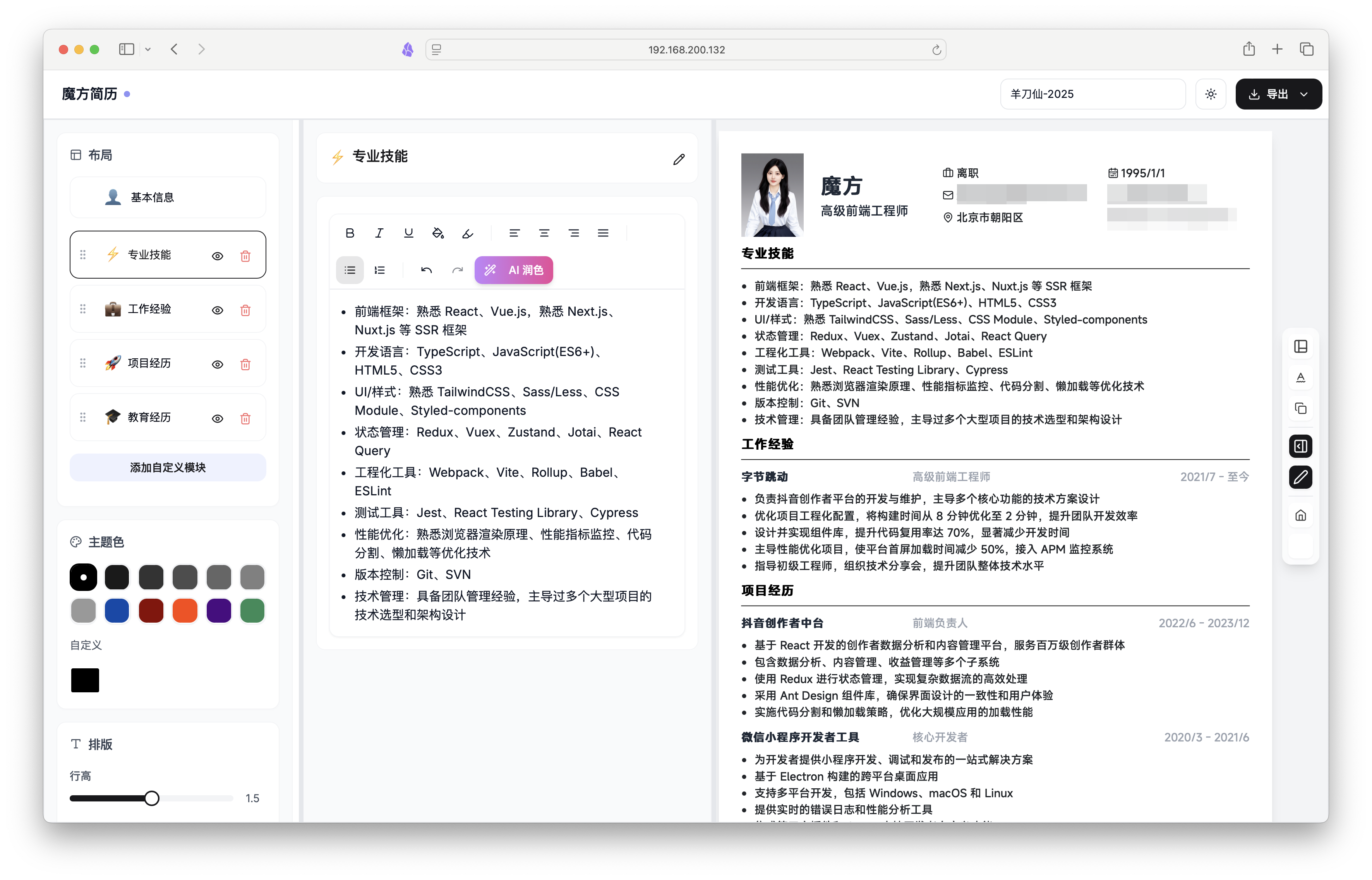Click the layout icon in right floating toolbar
1372x880 pixels.
(x=1300, y=346)
